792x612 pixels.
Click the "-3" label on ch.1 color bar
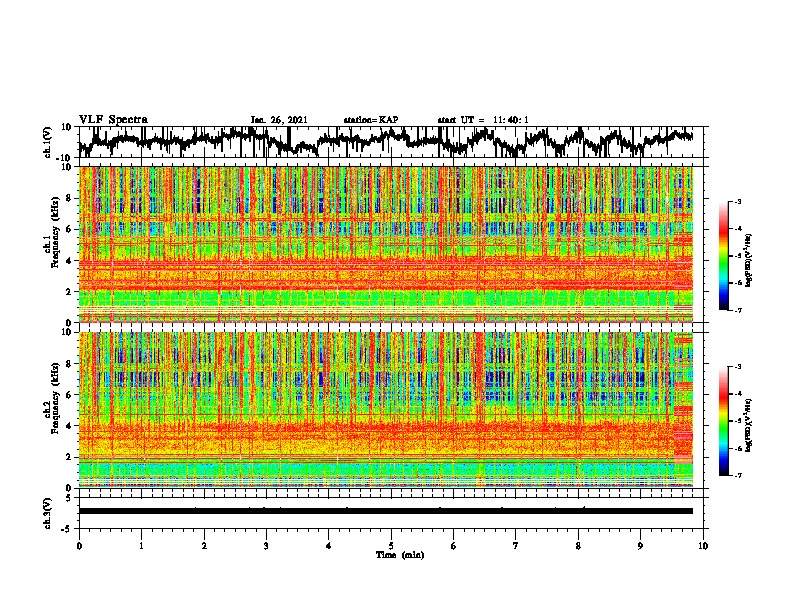click(x=738, y=202)
